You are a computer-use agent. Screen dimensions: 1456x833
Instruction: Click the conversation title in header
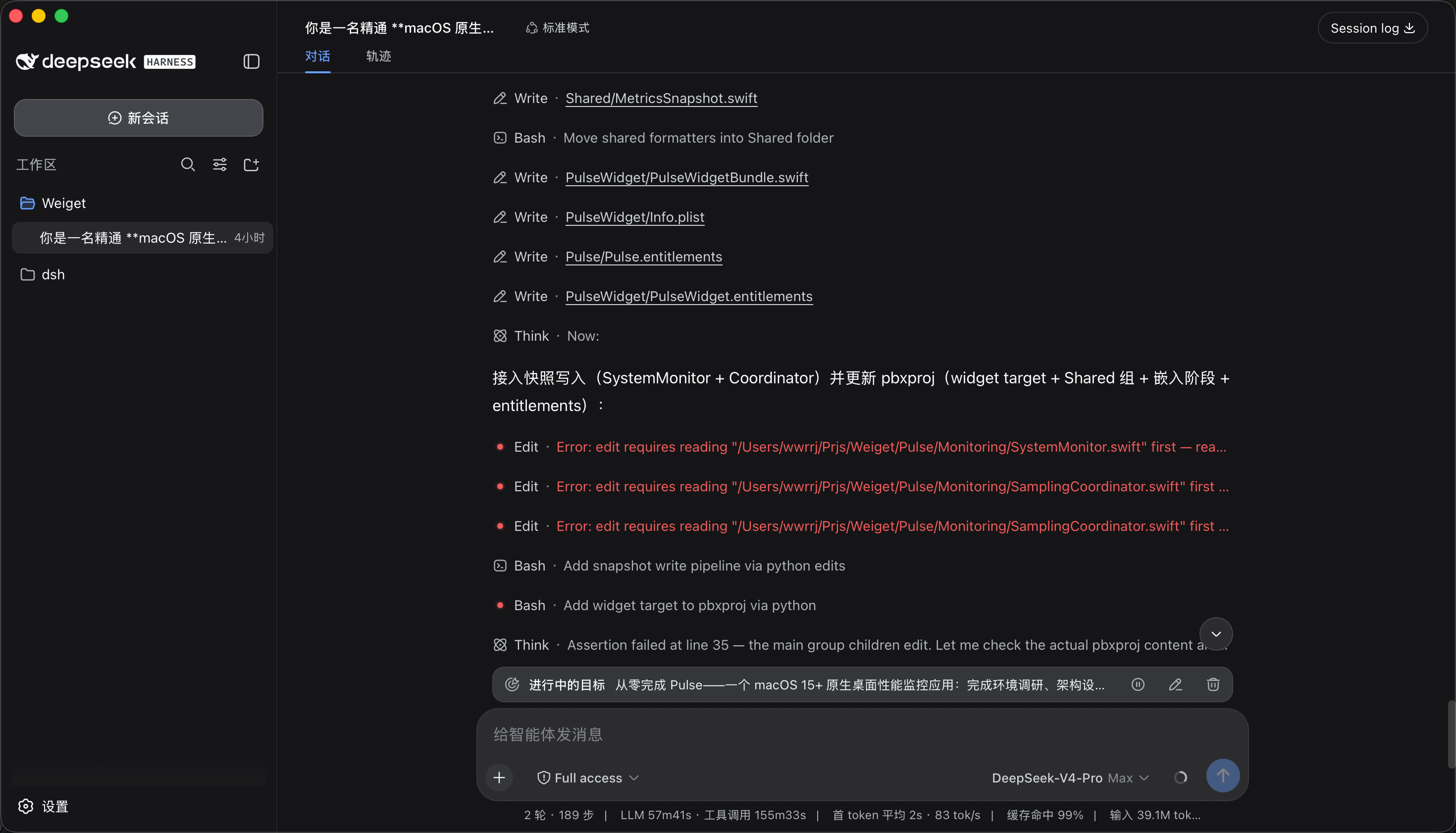pyautogui.click(x=399, y=28)
